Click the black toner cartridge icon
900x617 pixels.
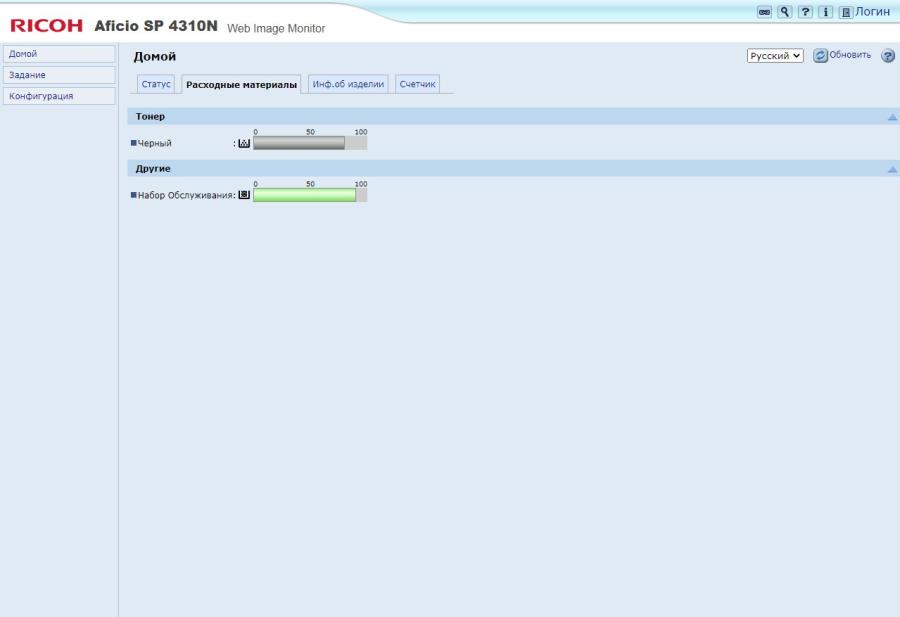[x=244, y=143]
